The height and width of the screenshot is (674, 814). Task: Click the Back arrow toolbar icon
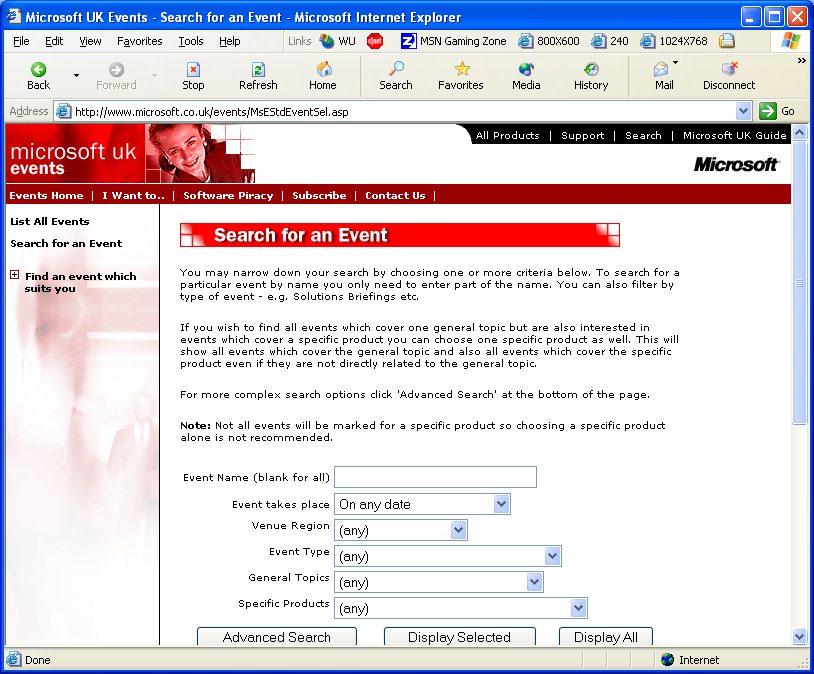[38, 70]
